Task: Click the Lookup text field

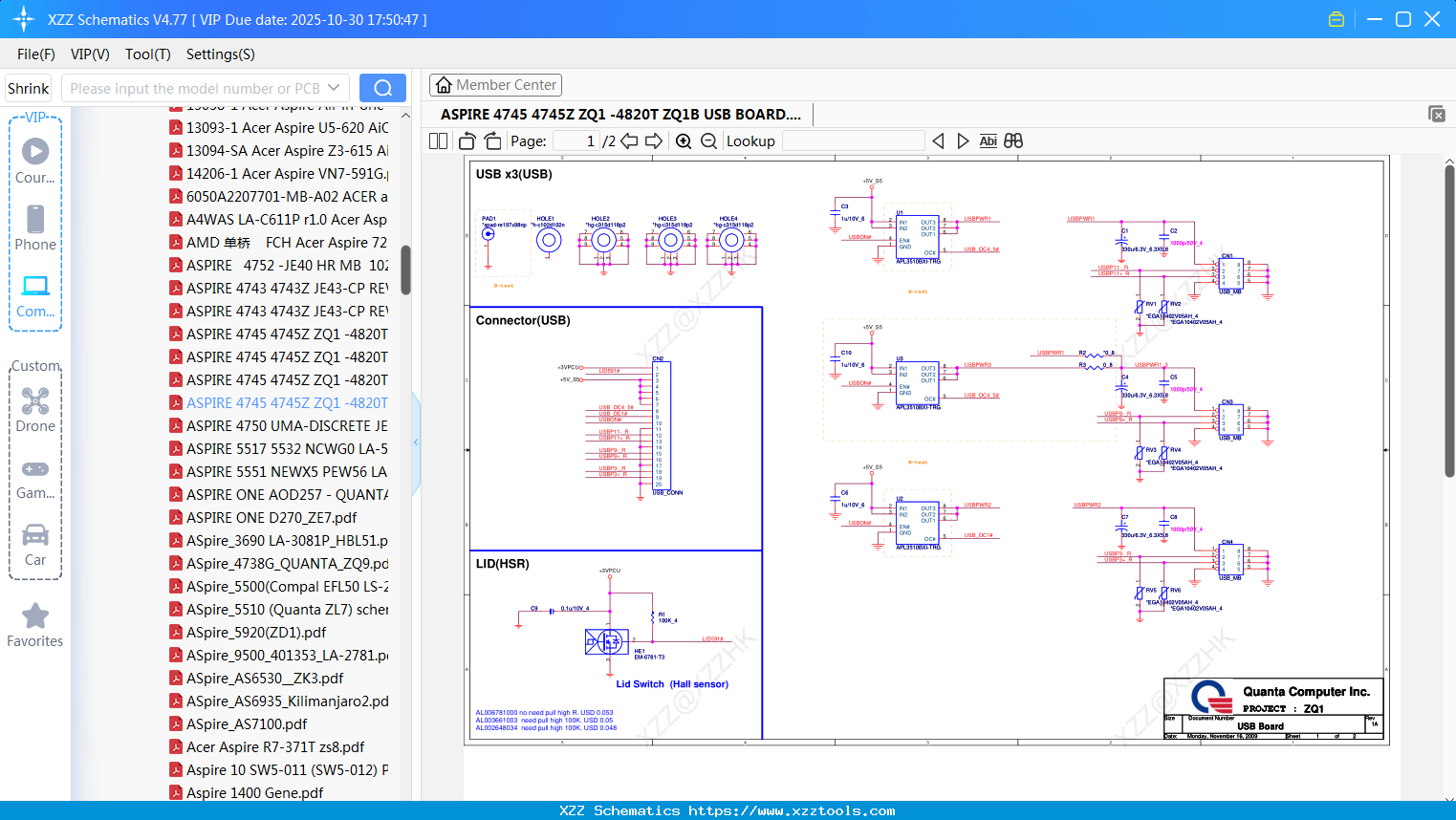Action: (x=853, y=141)
